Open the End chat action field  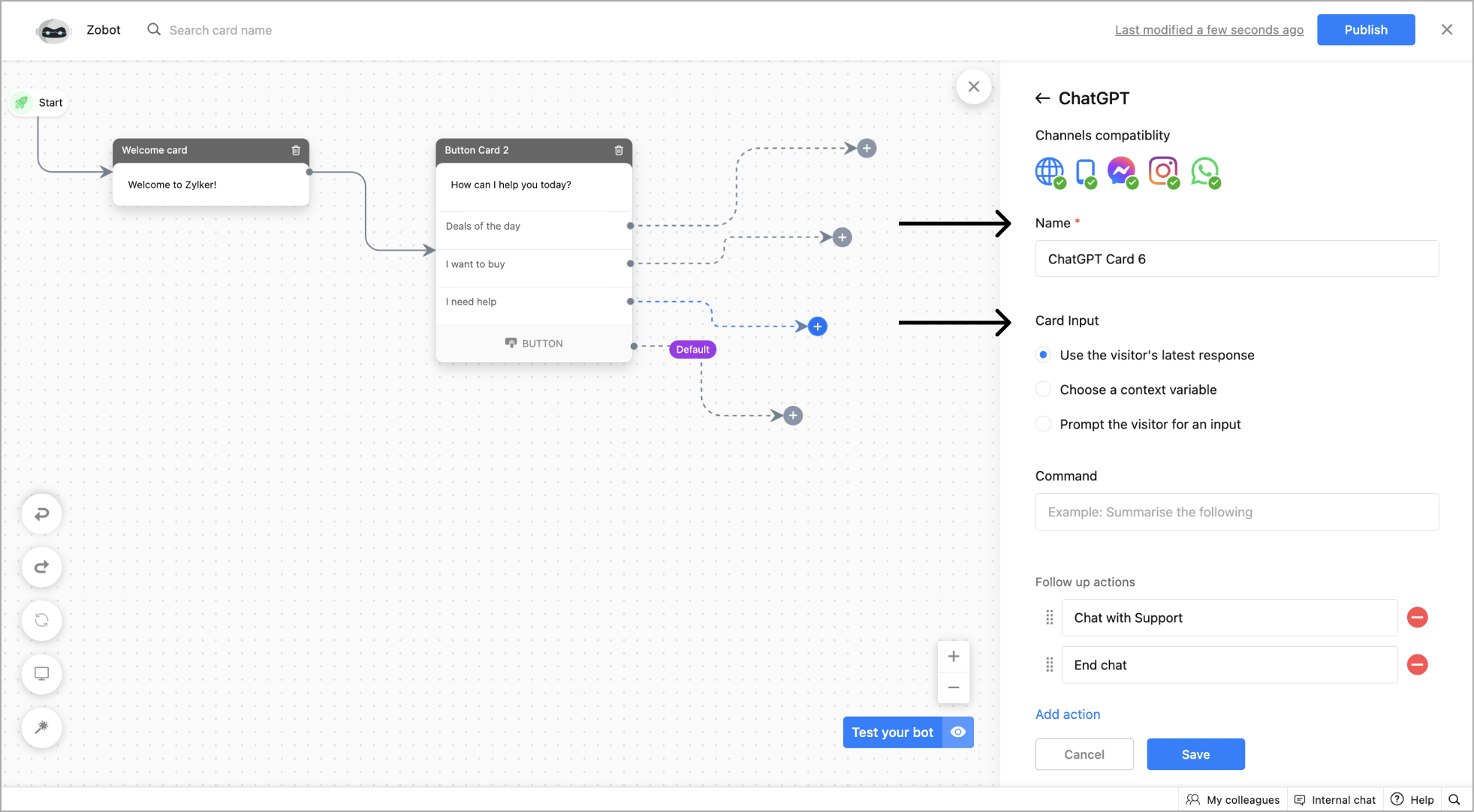tap(1229, 665)
